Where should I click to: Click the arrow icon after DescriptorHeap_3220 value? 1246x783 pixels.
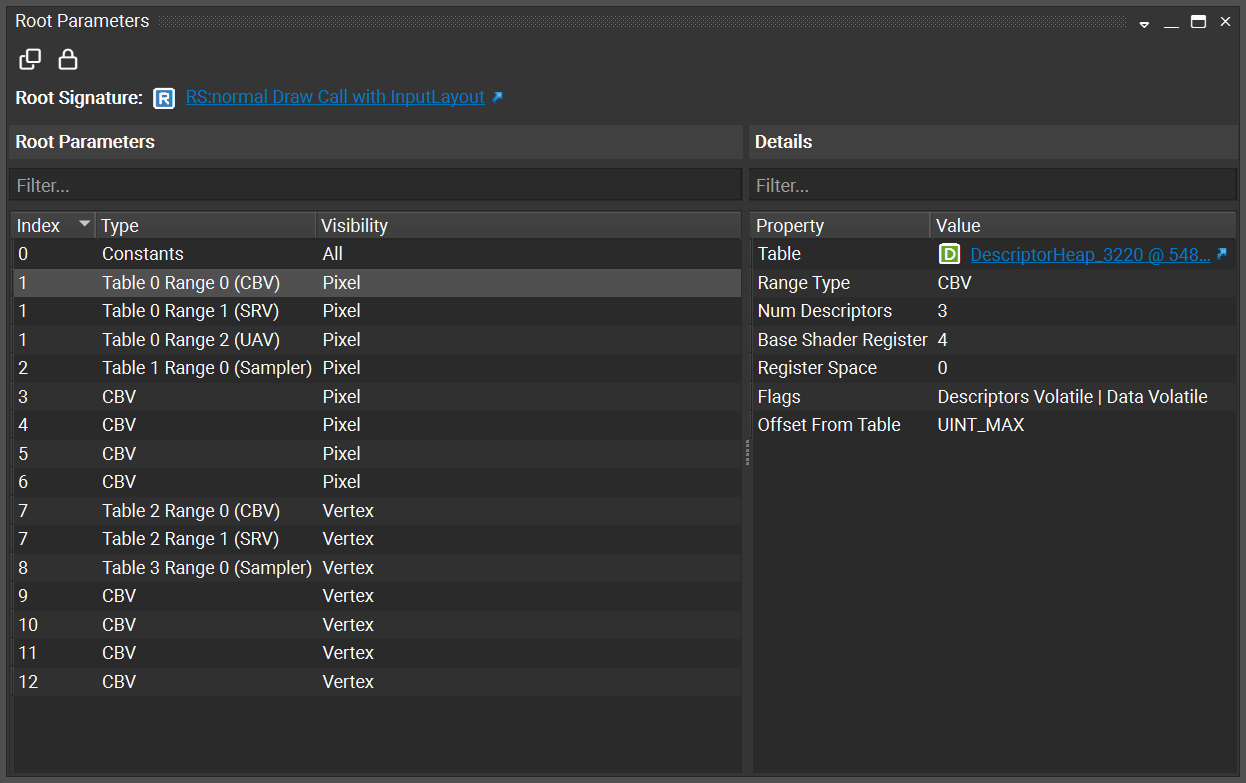tap(1222, 254)
